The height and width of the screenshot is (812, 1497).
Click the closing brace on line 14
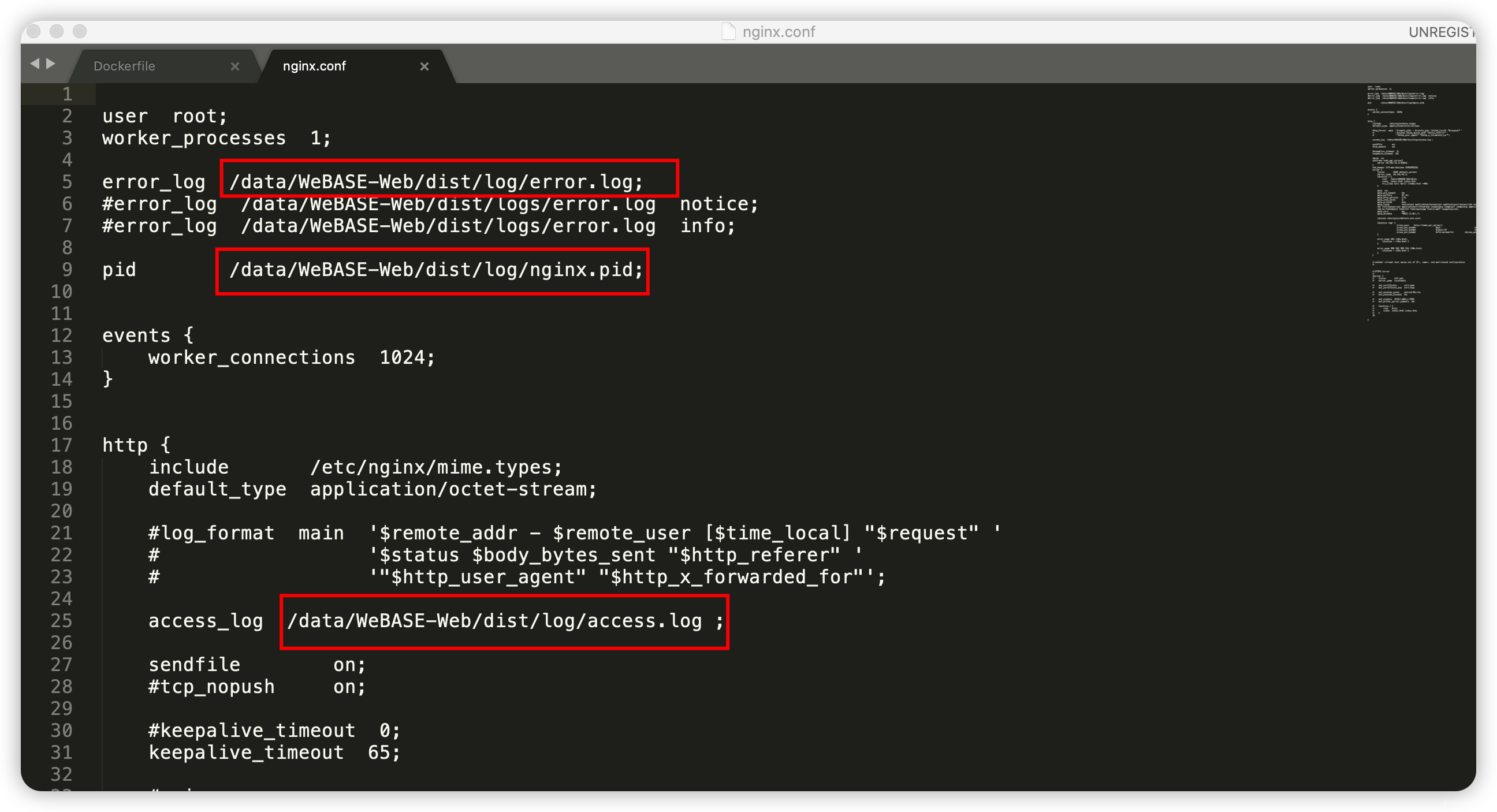coord(107,379)
